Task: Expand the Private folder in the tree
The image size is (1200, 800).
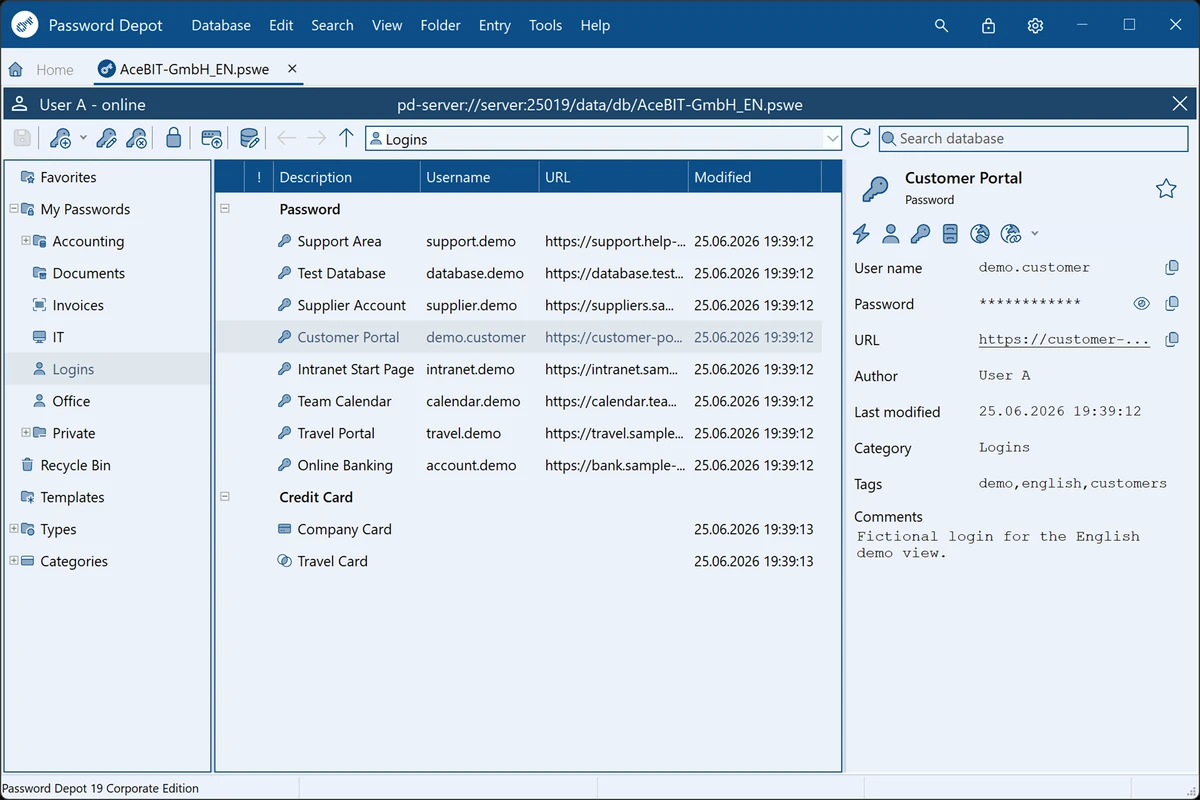Action: pos(26,433)
